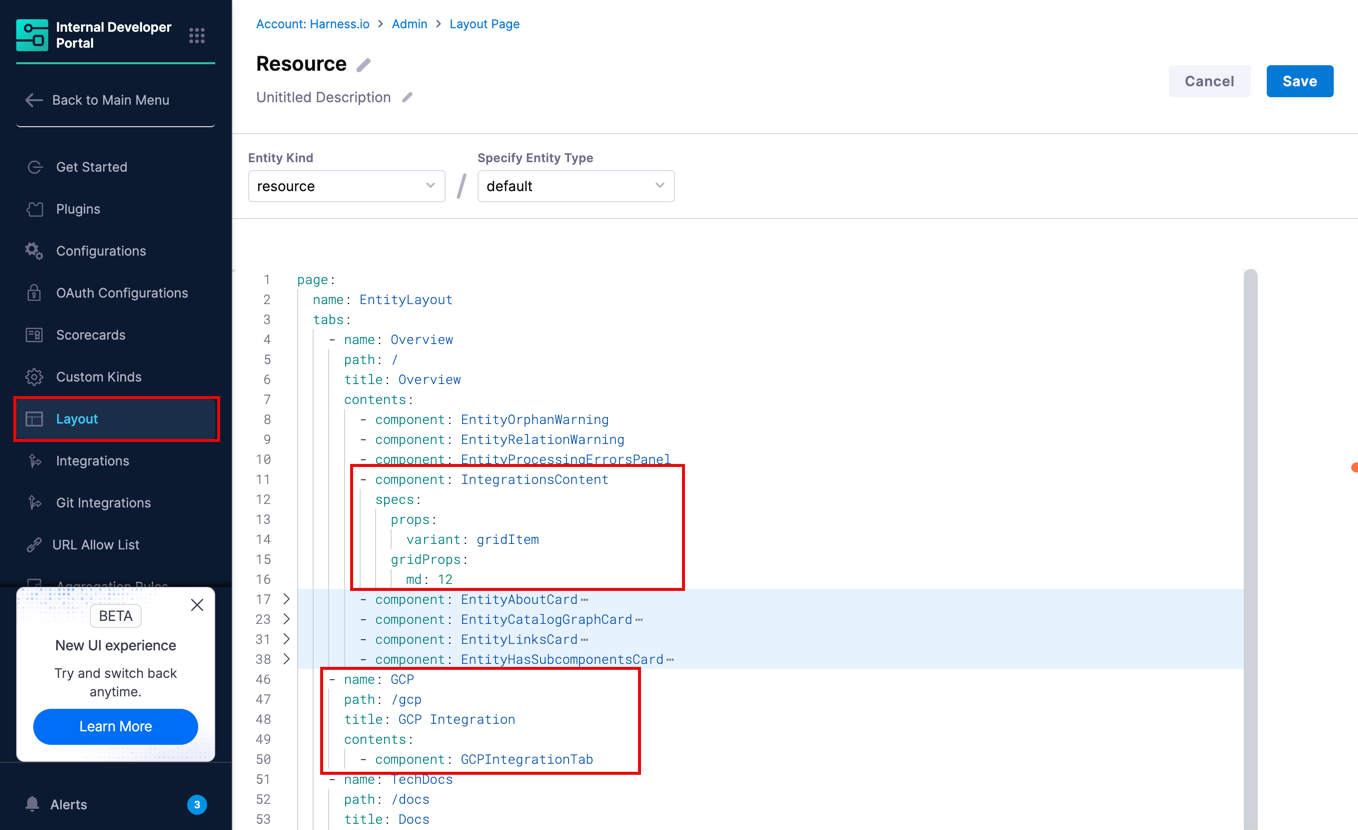The image size is (1358, 830).
Task: Click the alerts count badge showing 3
Action: click(197, 804)
